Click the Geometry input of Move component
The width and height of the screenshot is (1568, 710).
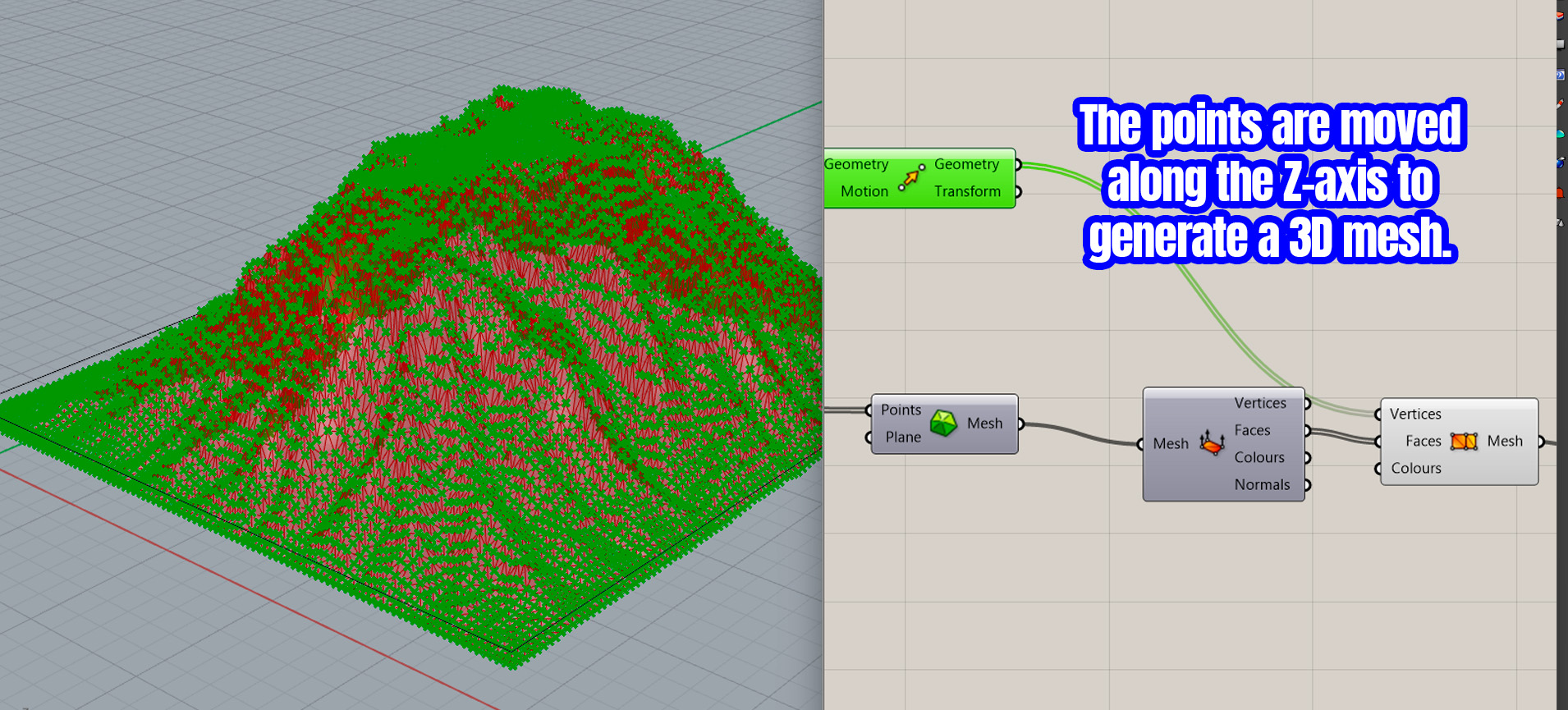click(x=856, y=164)
